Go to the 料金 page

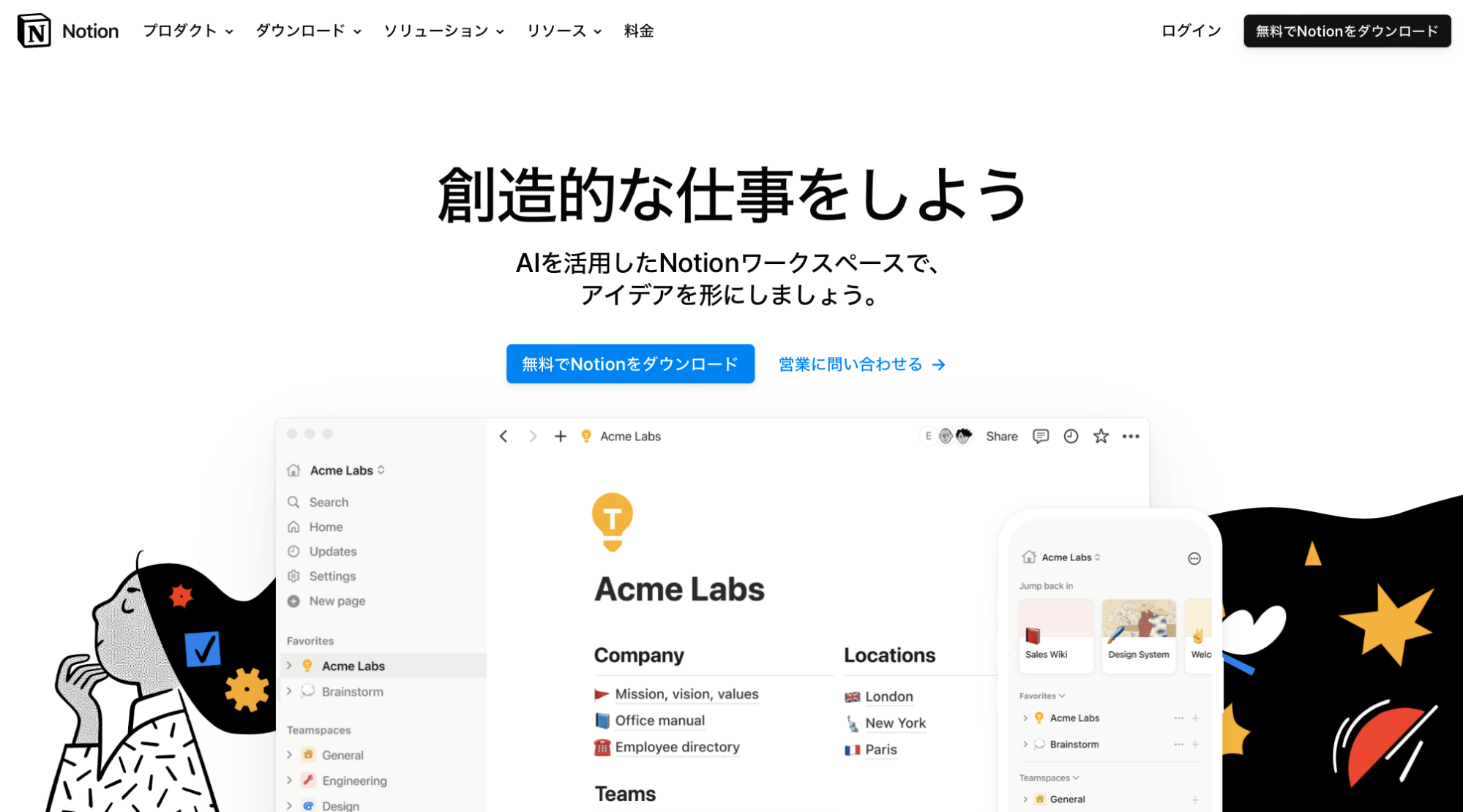(639, 31)
